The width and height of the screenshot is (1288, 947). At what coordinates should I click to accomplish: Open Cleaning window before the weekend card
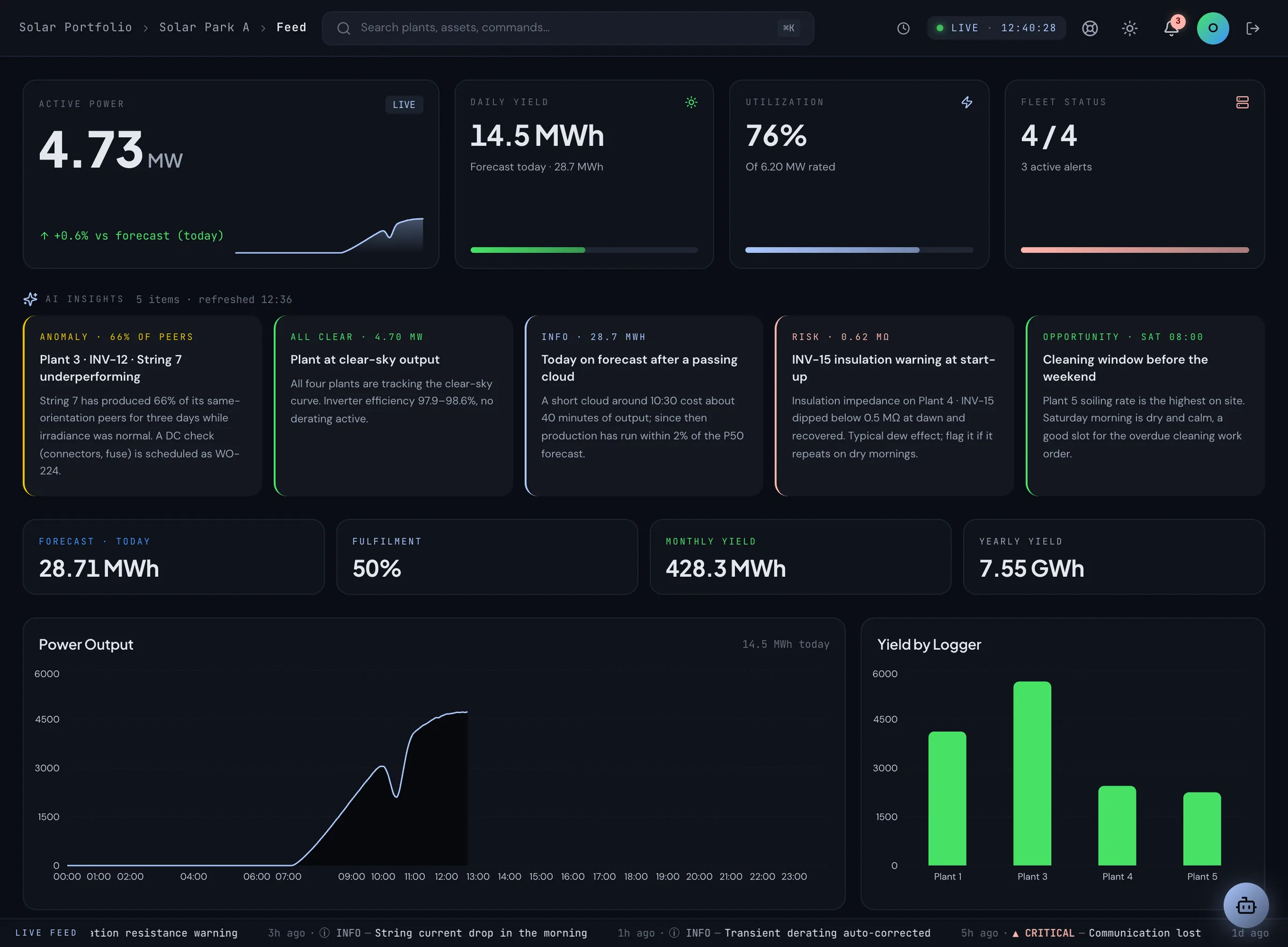[x=1145, y=406]
